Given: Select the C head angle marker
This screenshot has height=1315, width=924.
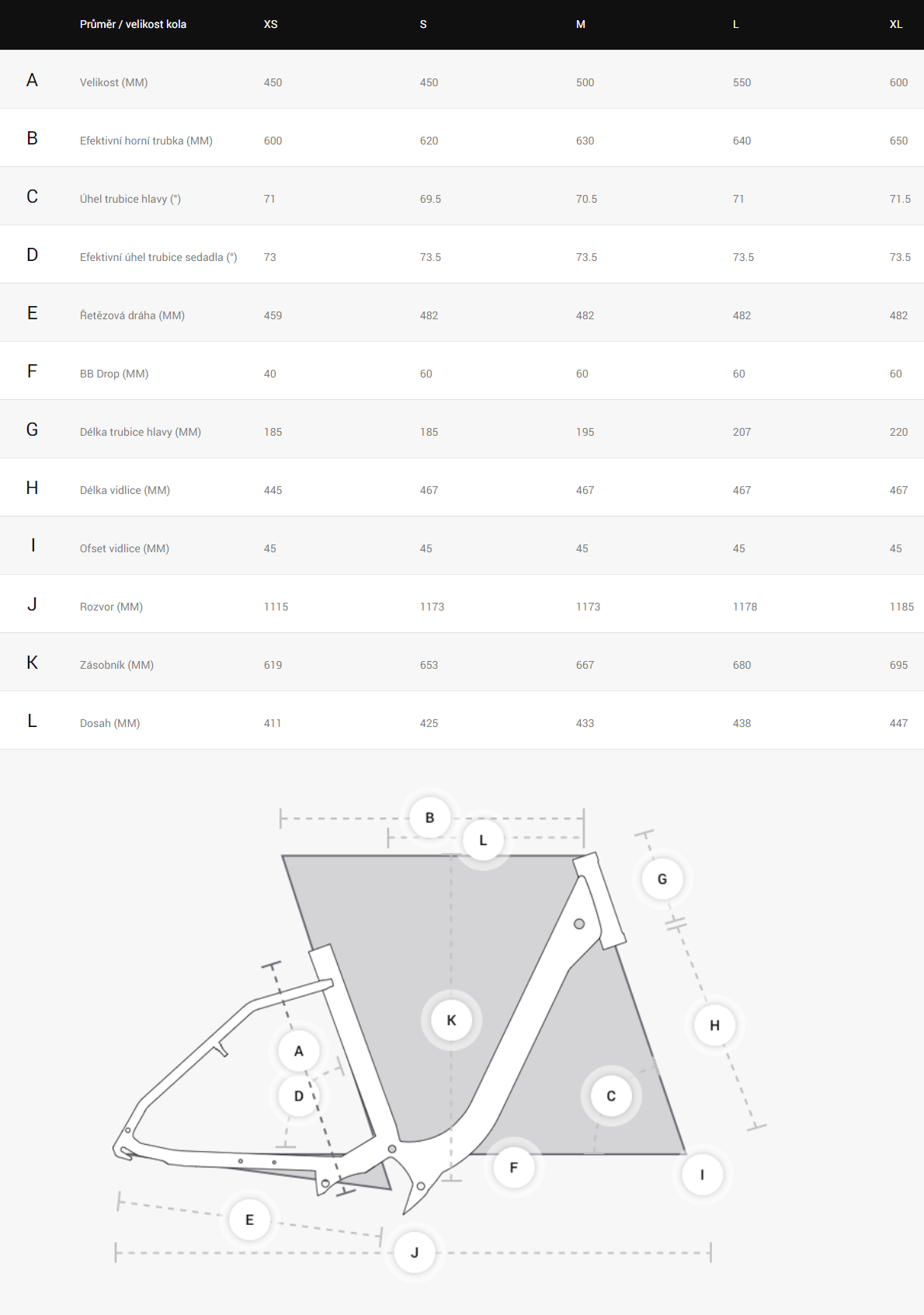Looking at the screenshot, I should point(611,1096).
